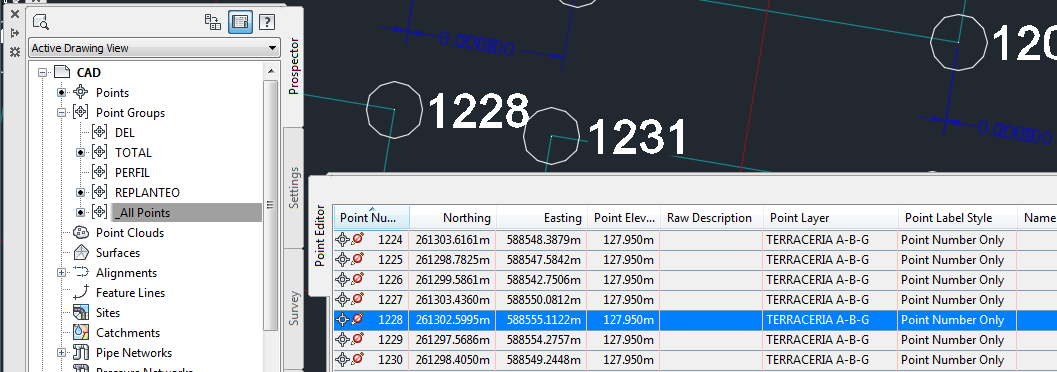Open Toolspace properties menu icon
This screenshot has width=1057, height=372.
click(14, 52)
